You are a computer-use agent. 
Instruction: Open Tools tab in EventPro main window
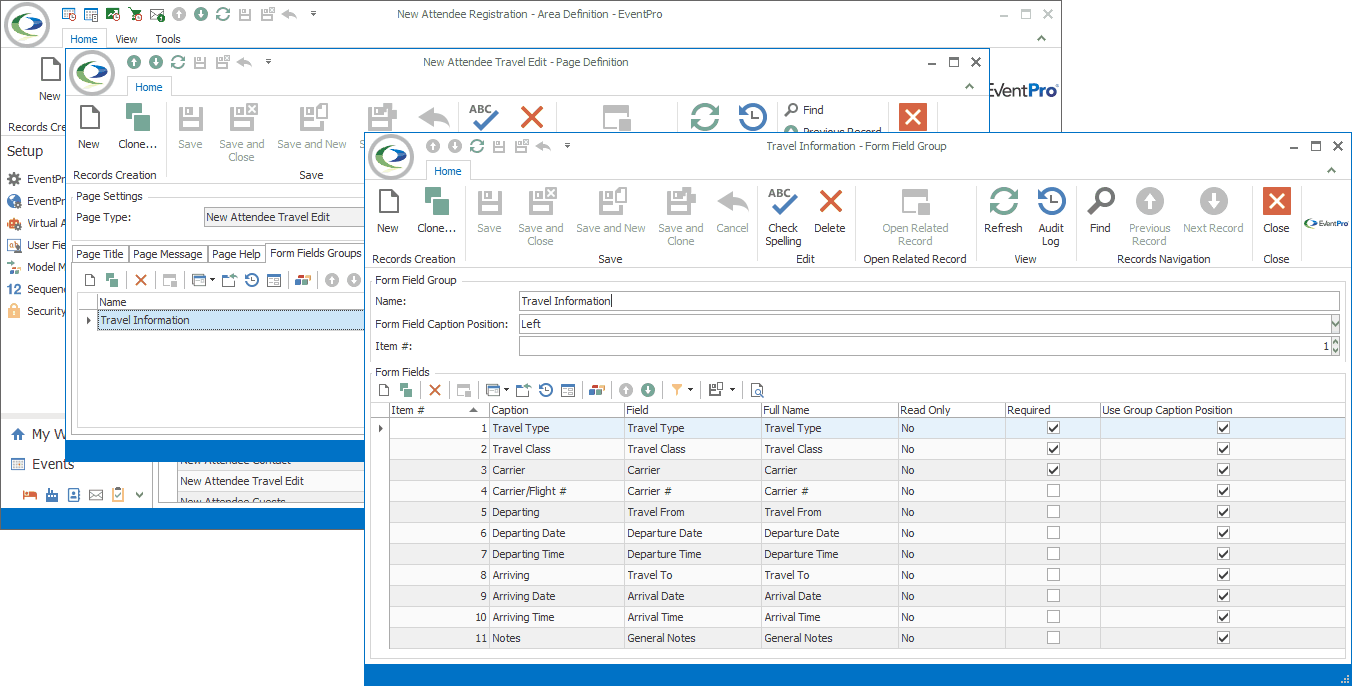168,39
